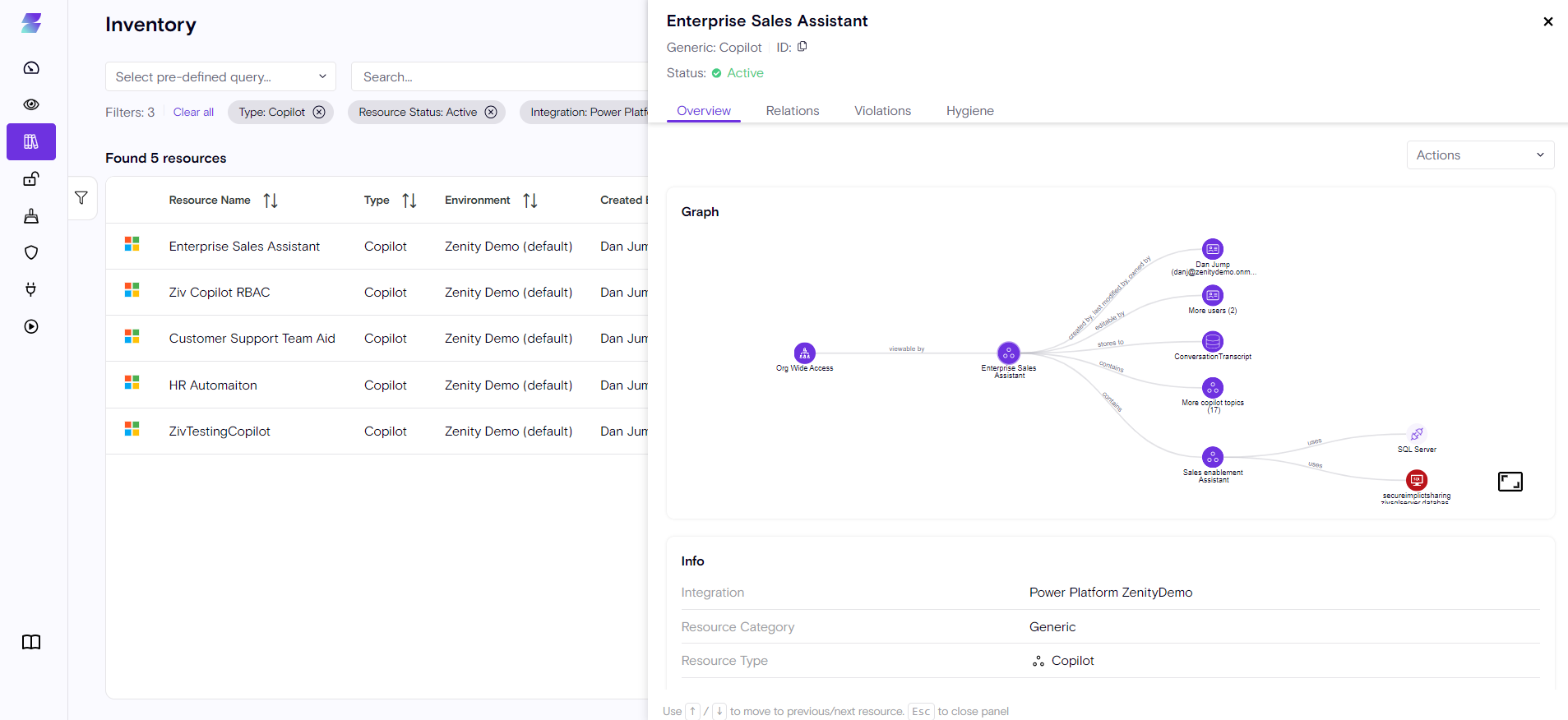Open the table filter funnel icon
The width and height of the screenshot is (1568, 720).
click(81, 198)
